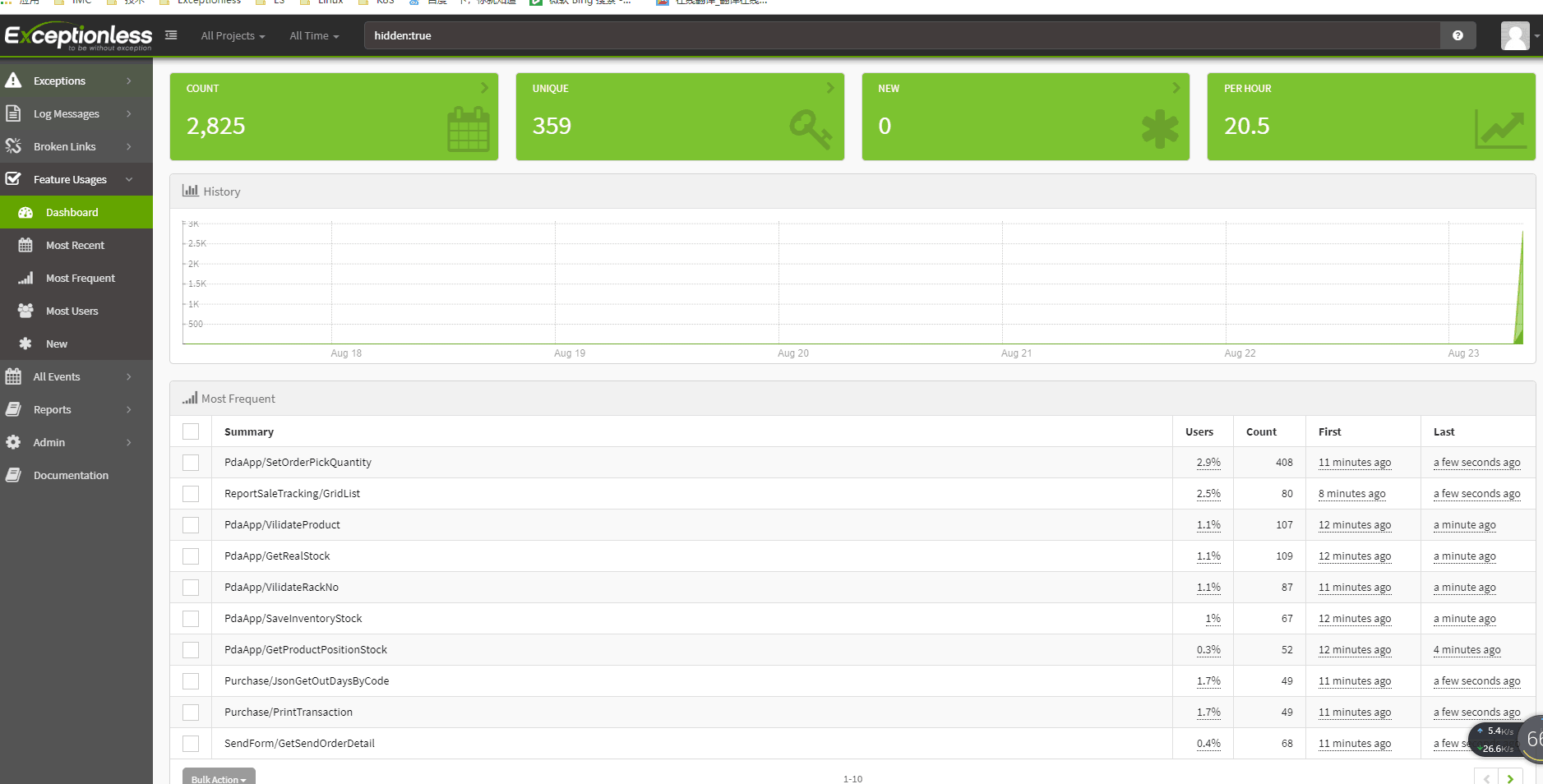The height and width of the screenshot is (784, 1543).
Task: Click the Exceptionless logo
Action: [78, 35]
